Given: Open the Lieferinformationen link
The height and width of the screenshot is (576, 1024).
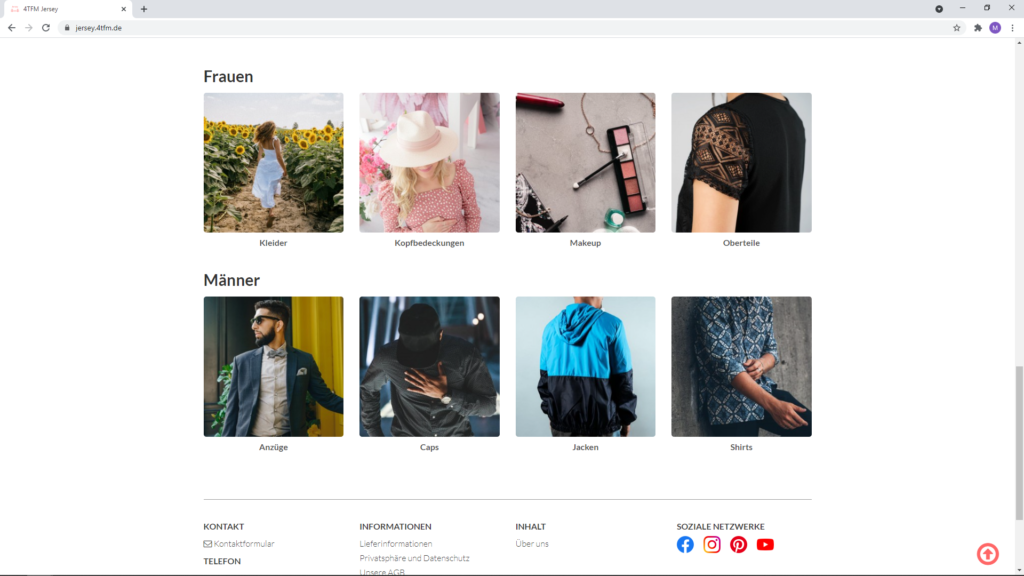Looking at the screenshot, I should click(396, 544).
